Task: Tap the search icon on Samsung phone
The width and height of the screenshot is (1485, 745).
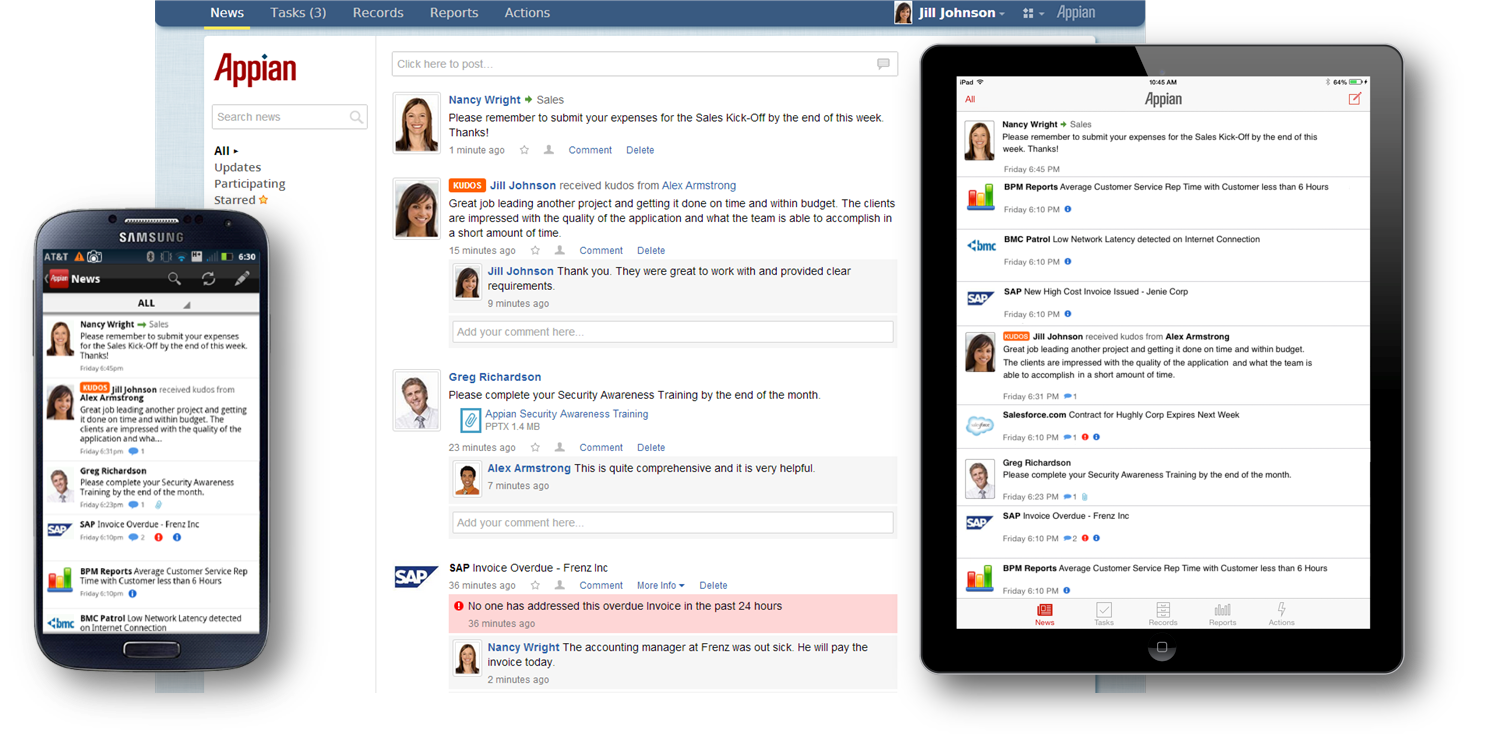Action: (174, 279)
